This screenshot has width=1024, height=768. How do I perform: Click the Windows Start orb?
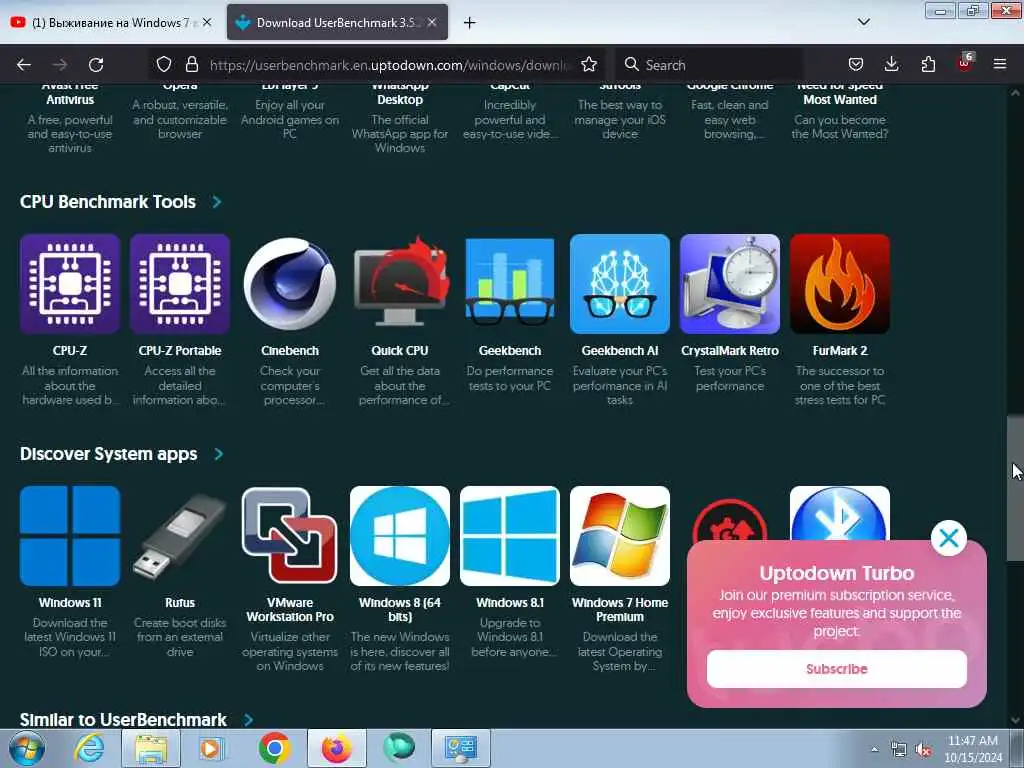pyautogui.click(x=27, y=748)
